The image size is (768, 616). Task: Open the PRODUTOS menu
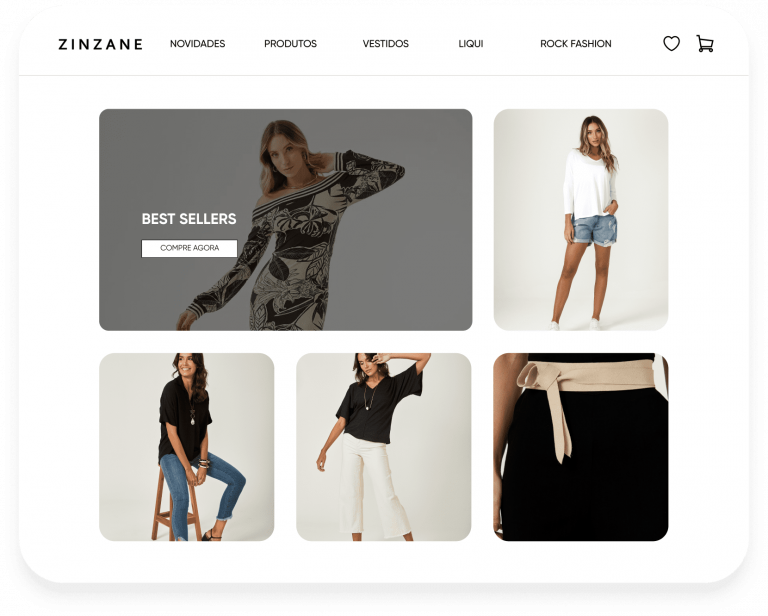(x=290, y=44)
